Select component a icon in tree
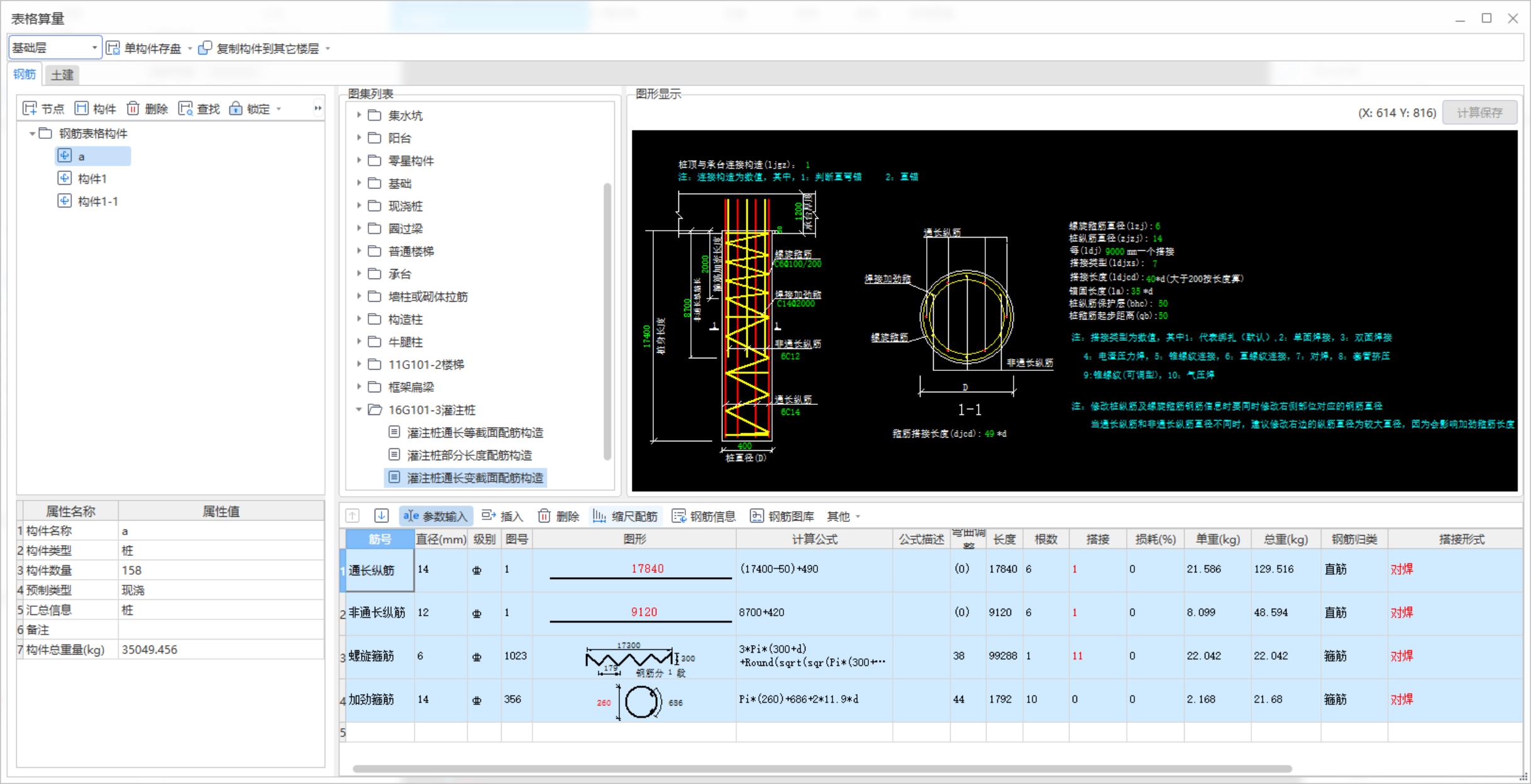 click(x=64, y=155)
